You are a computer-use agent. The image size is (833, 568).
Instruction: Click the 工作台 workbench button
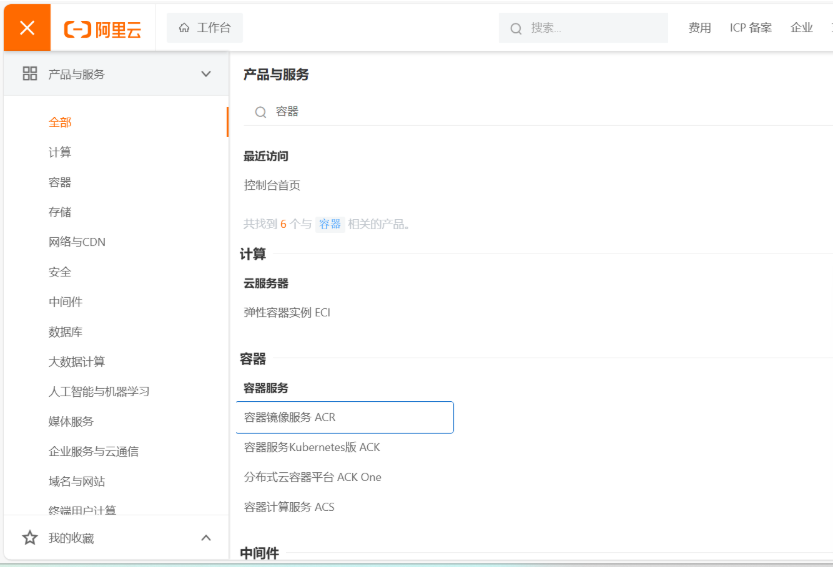tap(204, 28)
